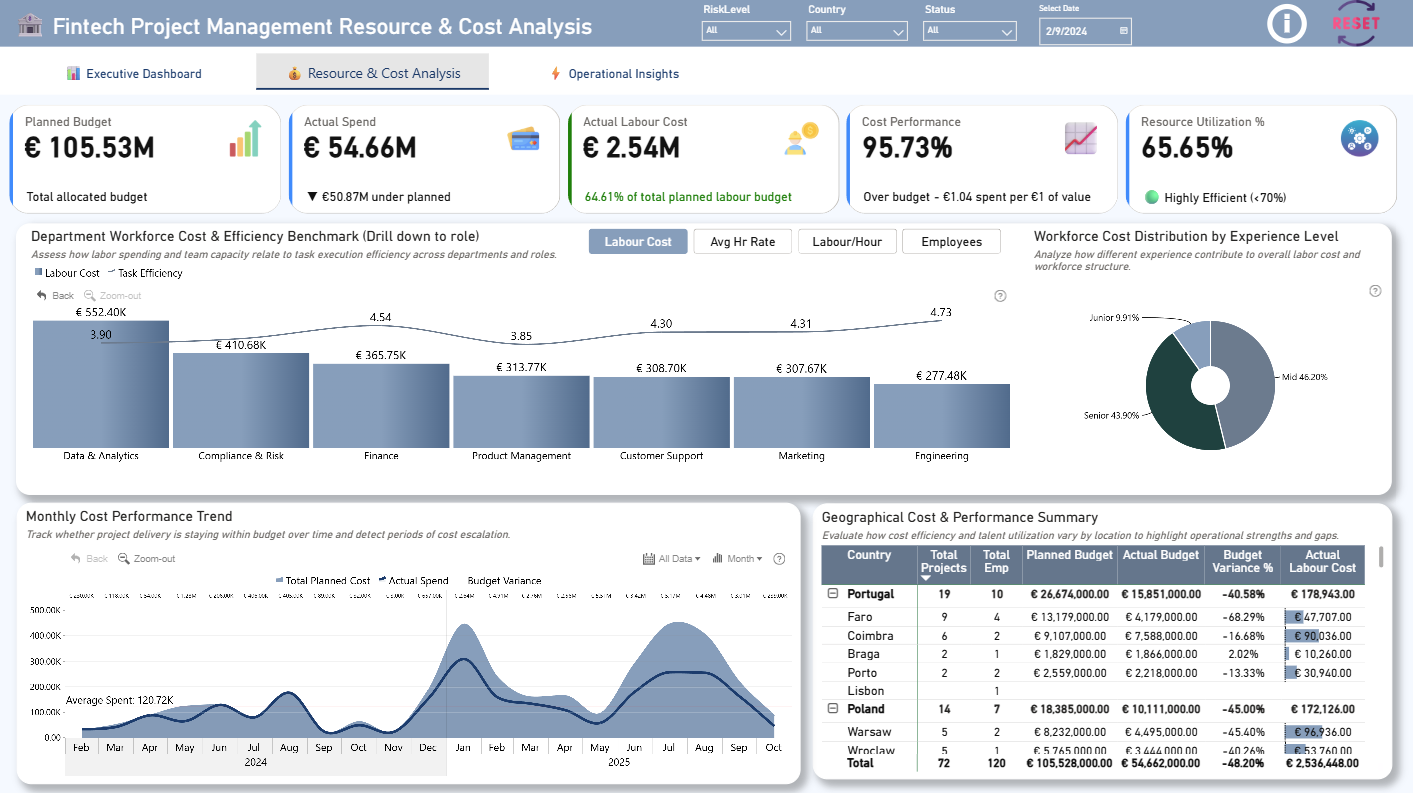The width and height of the screenshot is (1414, 793).
Task: Click help icon on experience level chart
Action: tap(1375, 291)
